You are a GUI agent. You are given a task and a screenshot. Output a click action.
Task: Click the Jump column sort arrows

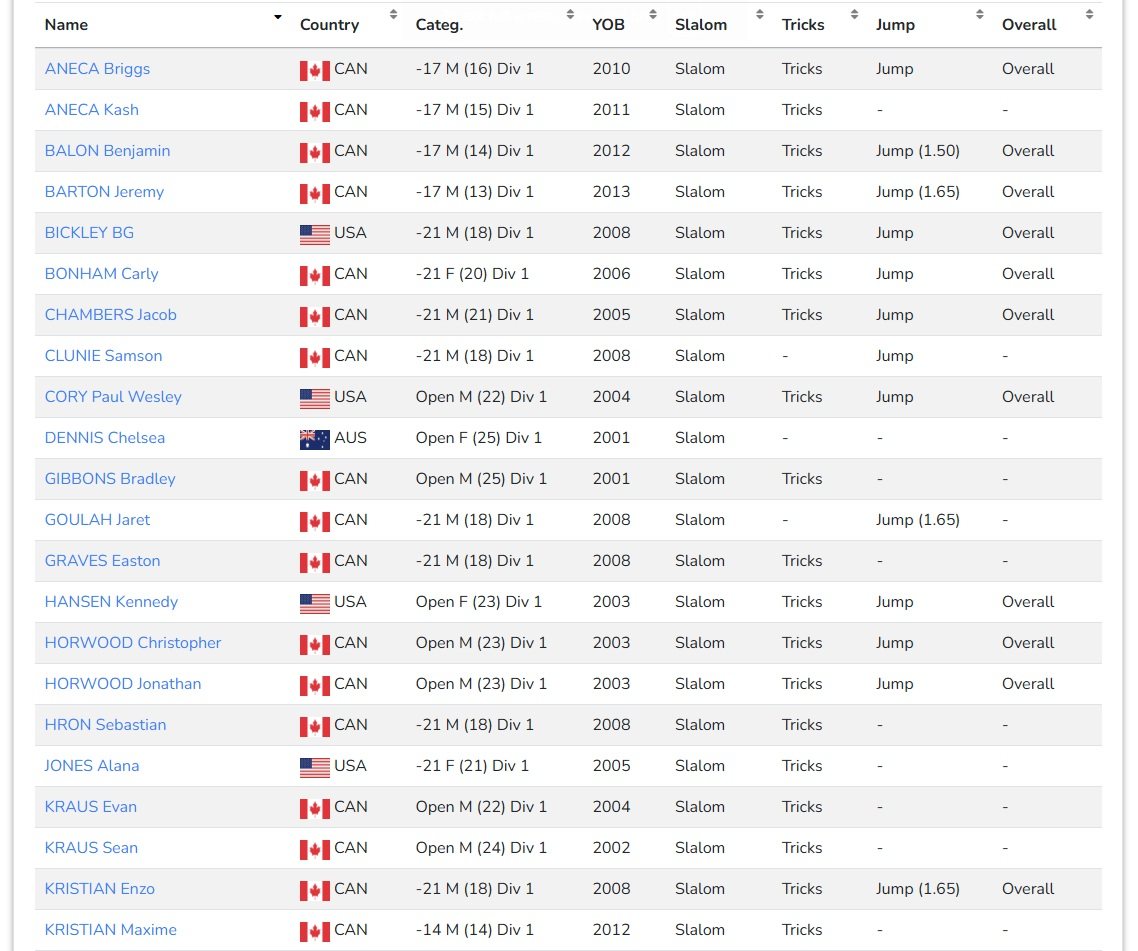click(980, 15)
